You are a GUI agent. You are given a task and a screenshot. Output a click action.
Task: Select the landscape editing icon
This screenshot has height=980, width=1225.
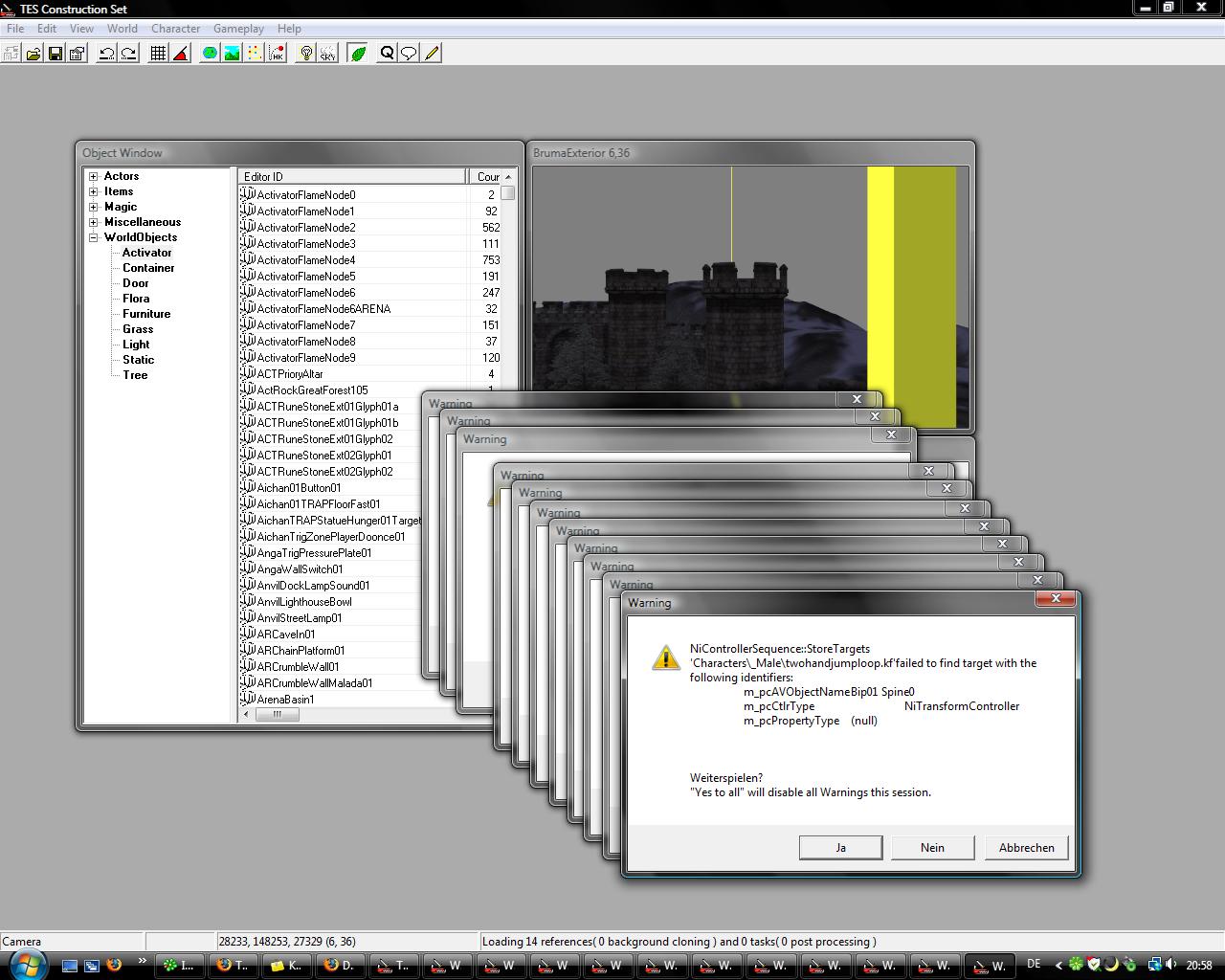232,54
